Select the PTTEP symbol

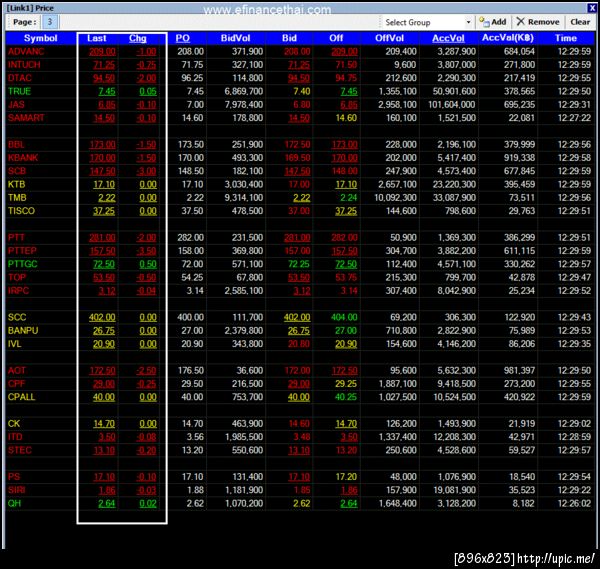[x=22, y=251]
